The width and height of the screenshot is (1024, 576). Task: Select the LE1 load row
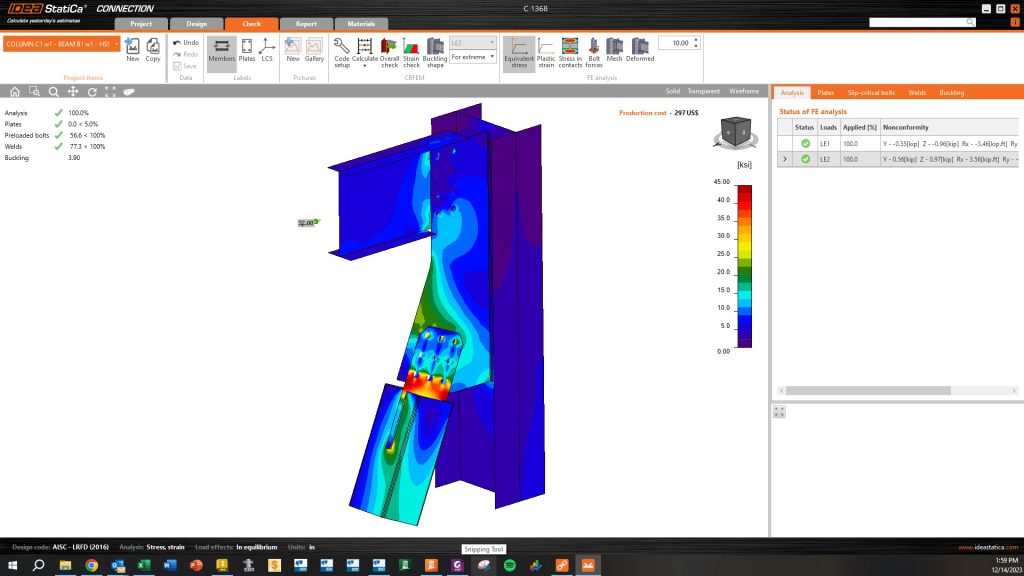point(898,144)
